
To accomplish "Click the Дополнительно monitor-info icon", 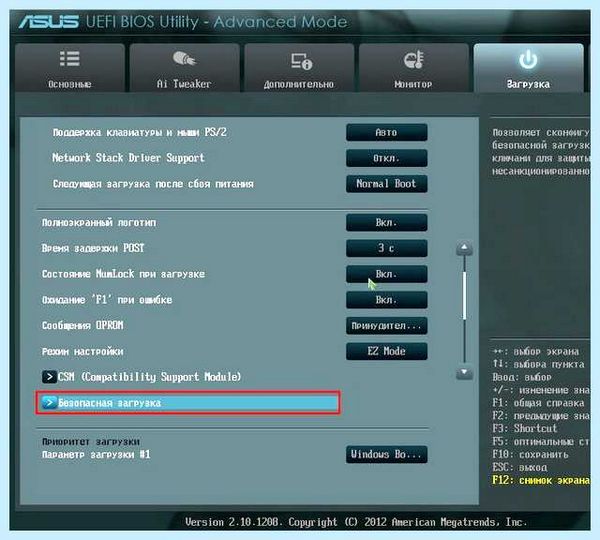I will [x=301, y=61].
